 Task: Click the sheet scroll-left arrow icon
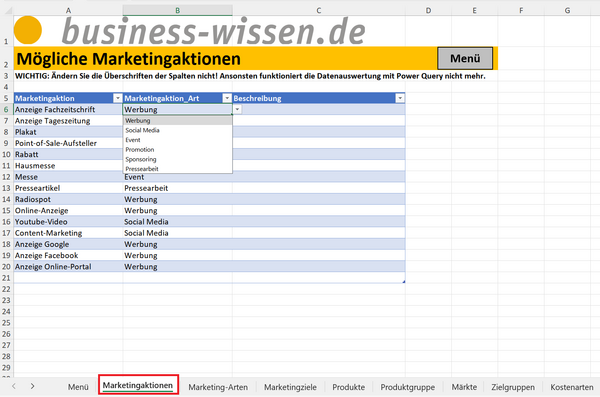pyautogui.click(x=14, y=386)
